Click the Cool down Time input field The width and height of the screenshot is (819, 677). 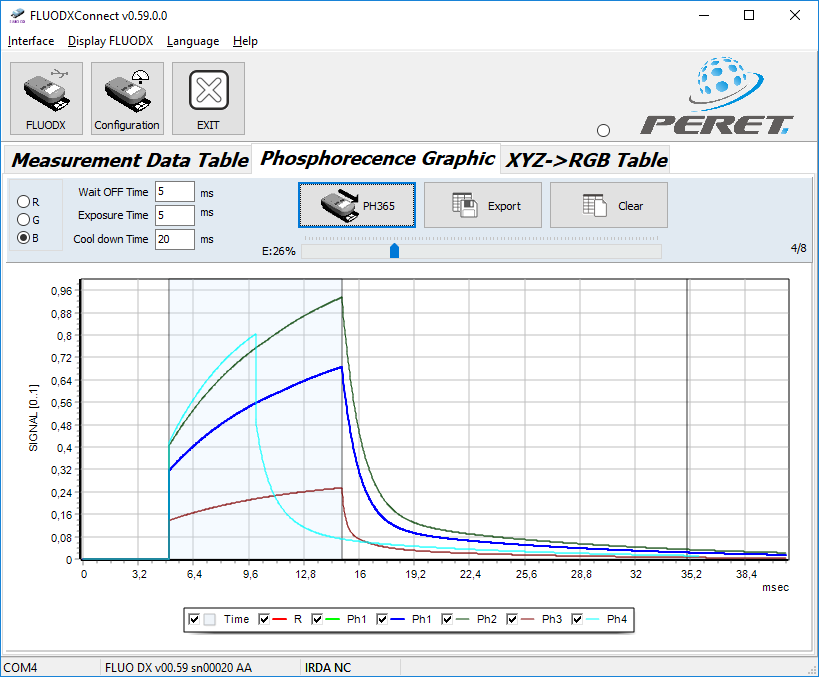click(174, 240)
